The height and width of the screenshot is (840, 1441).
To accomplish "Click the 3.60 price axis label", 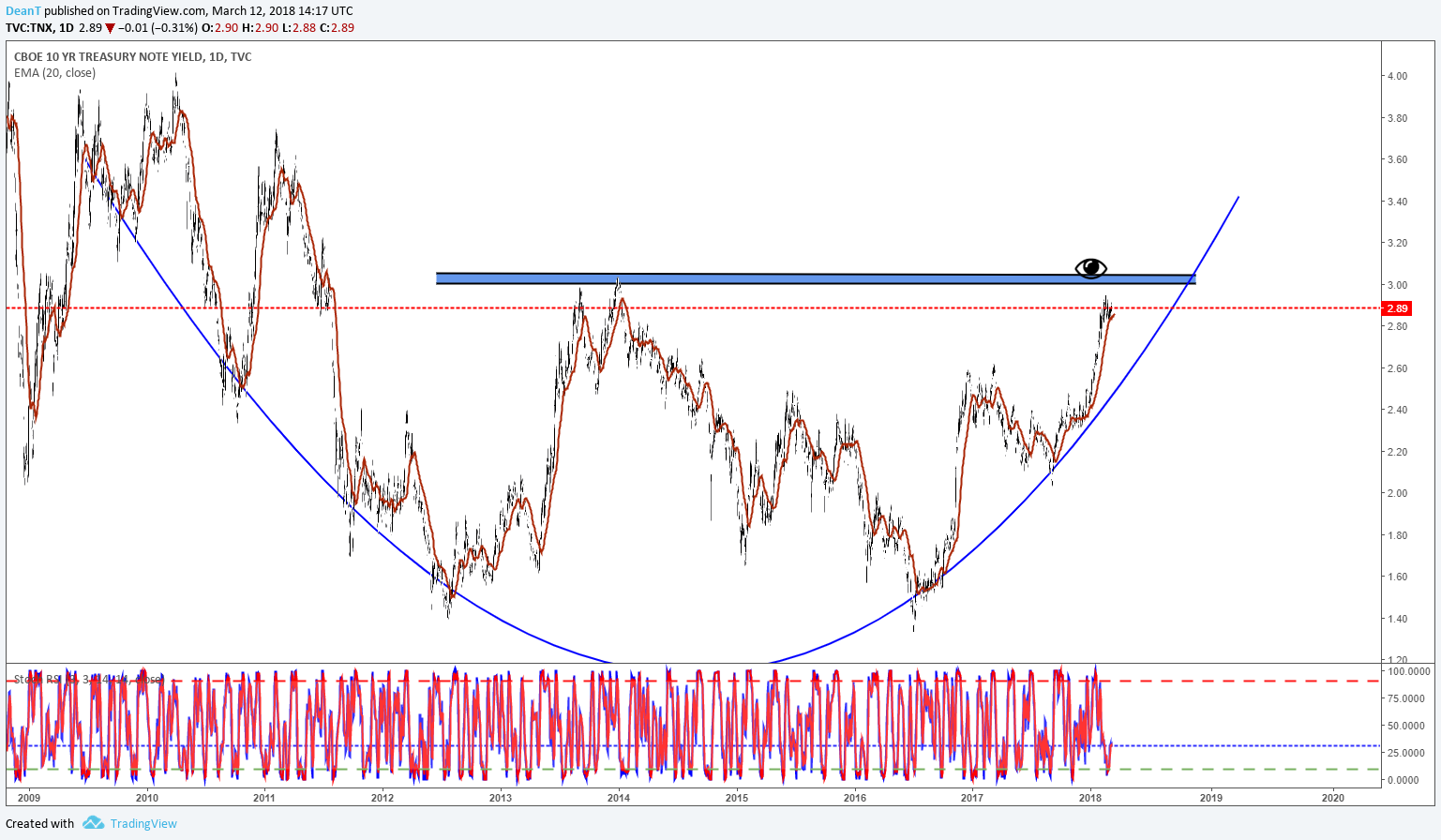I will tap(1397, 159).
